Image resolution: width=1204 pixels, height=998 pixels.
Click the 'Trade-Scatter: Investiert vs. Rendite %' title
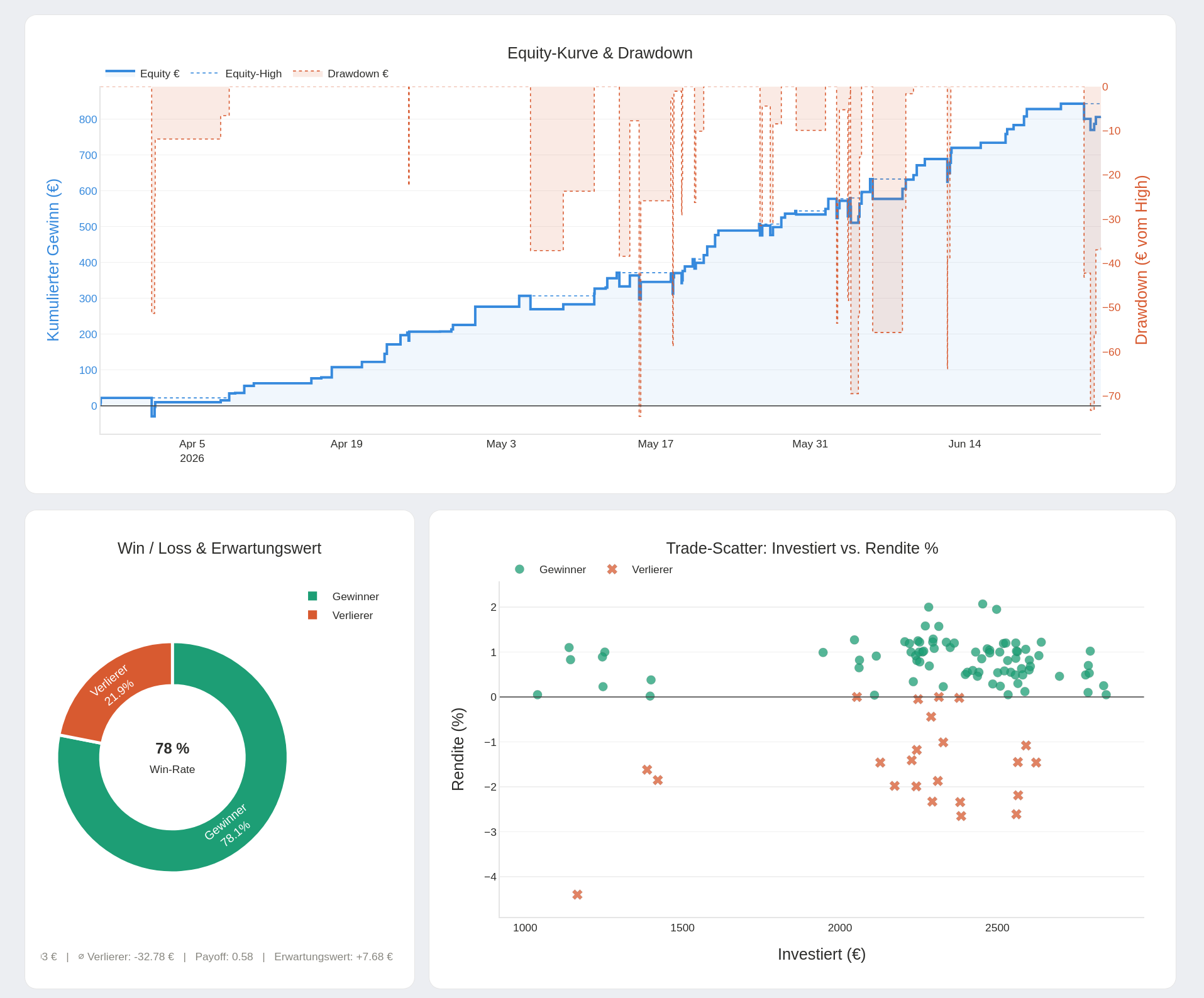pos(802,548)
